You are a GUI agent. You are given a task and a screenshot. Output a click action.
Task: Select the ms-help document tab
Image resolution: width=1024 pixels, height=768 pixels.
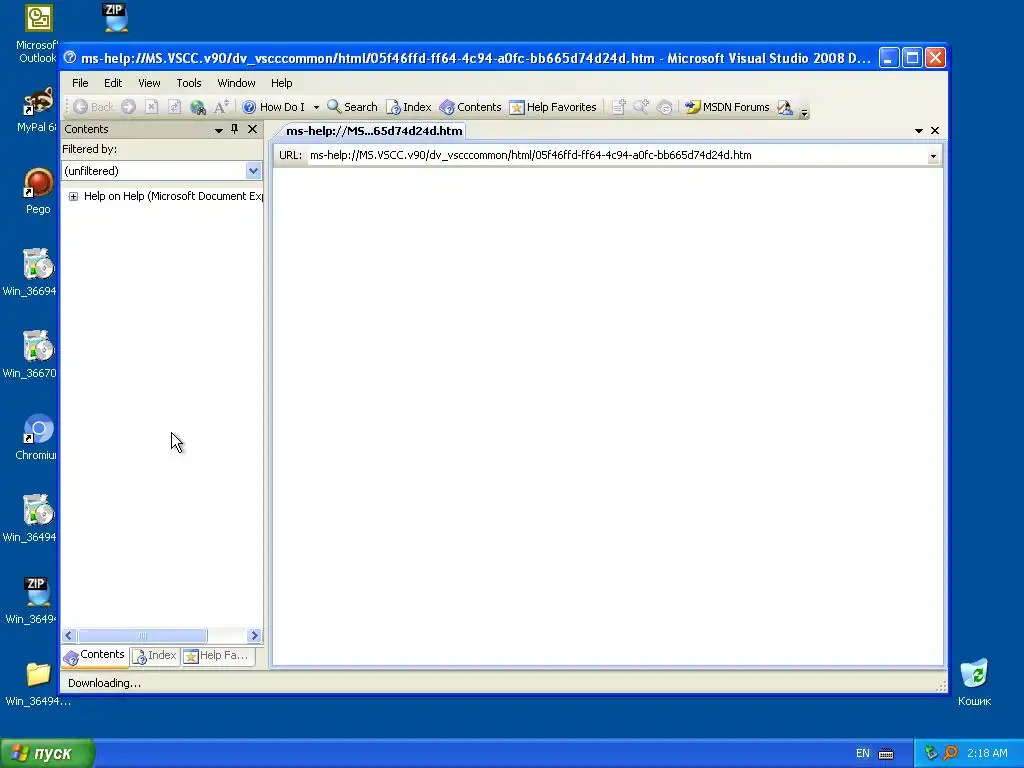[x=374, y=131]
